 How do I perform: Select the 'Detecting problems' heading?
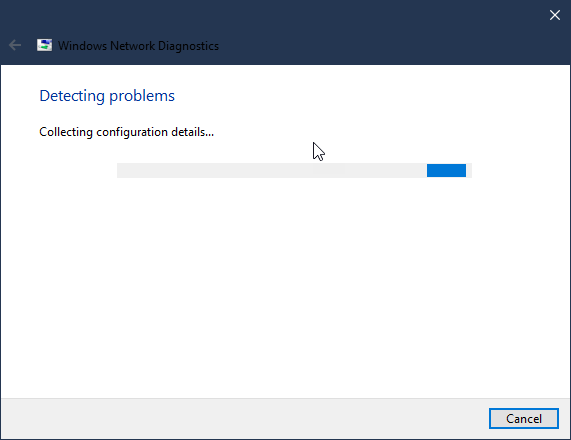[x=107, y=96]
